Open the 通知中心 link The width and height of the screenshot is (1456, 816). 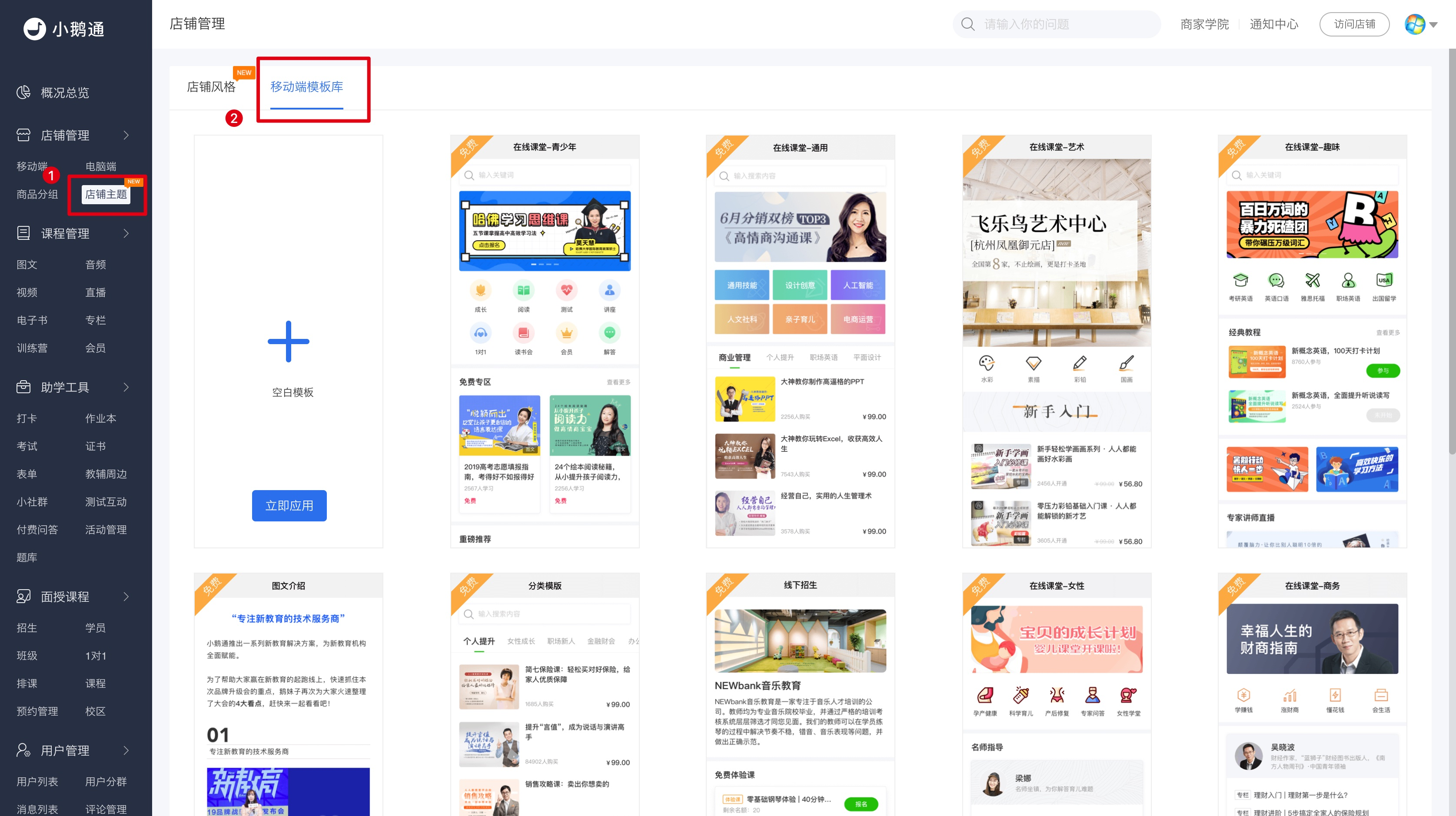click(x=1273, y=24)
